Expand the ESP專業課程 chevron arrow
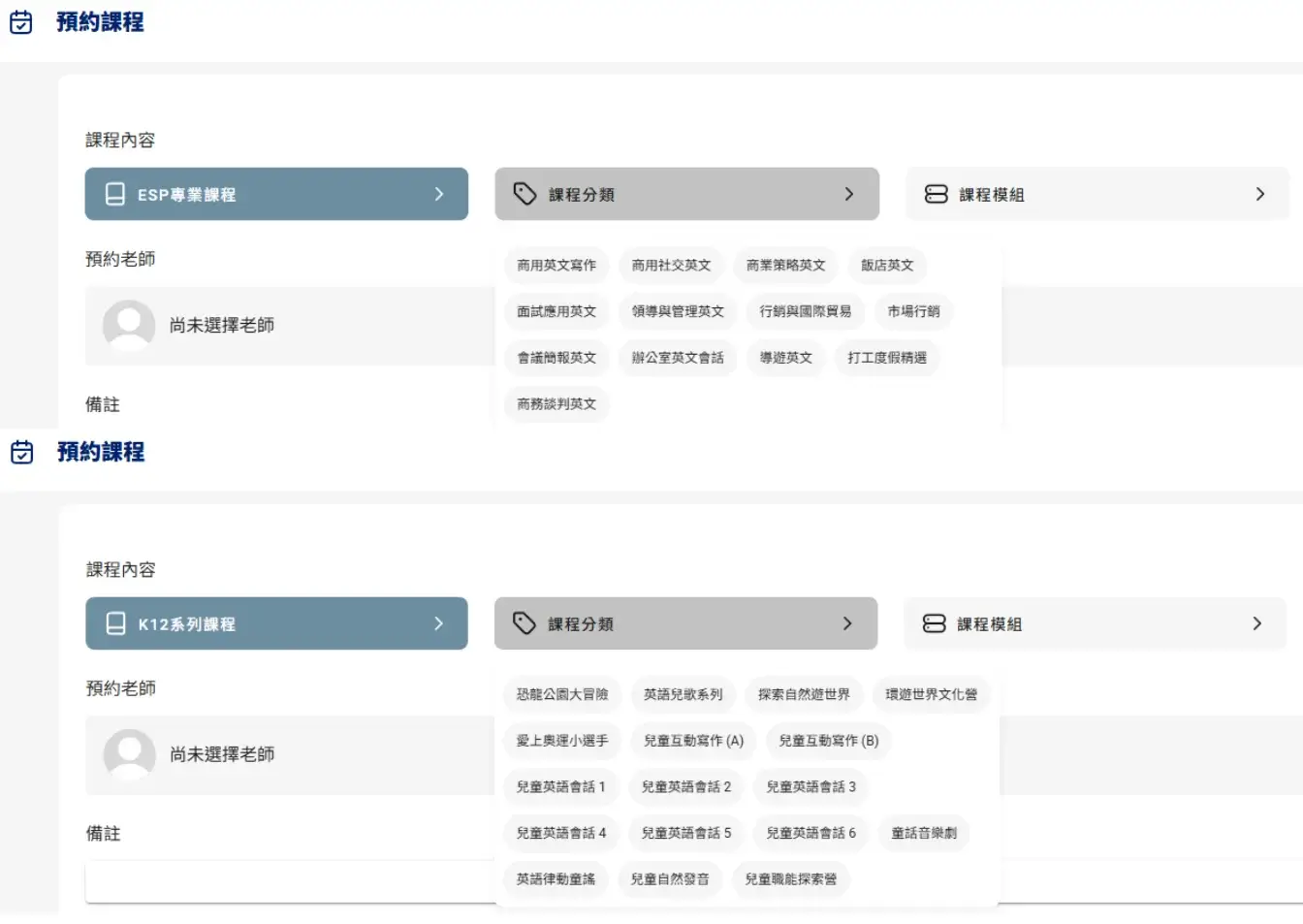1303x924 pixels. [439, 194]
